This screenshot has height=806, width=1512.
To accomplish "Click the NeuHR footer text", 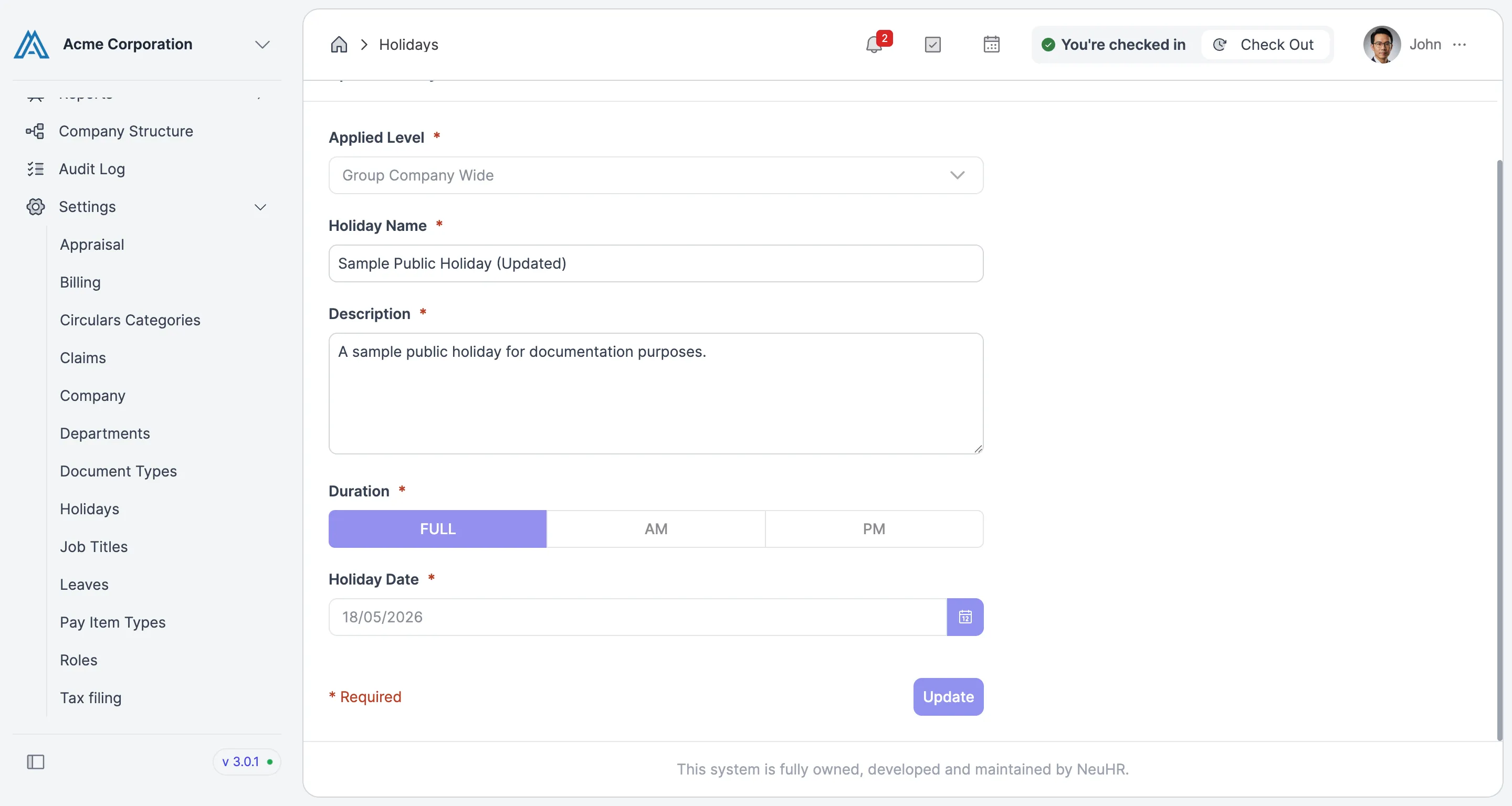I will pos(902,769).
